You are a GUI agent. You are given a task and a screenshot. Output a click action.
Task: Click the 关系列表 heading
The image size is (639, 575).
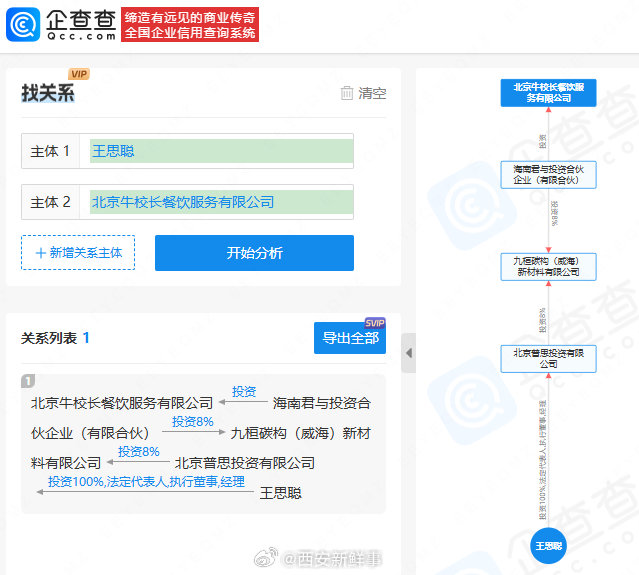coord(49,338)
